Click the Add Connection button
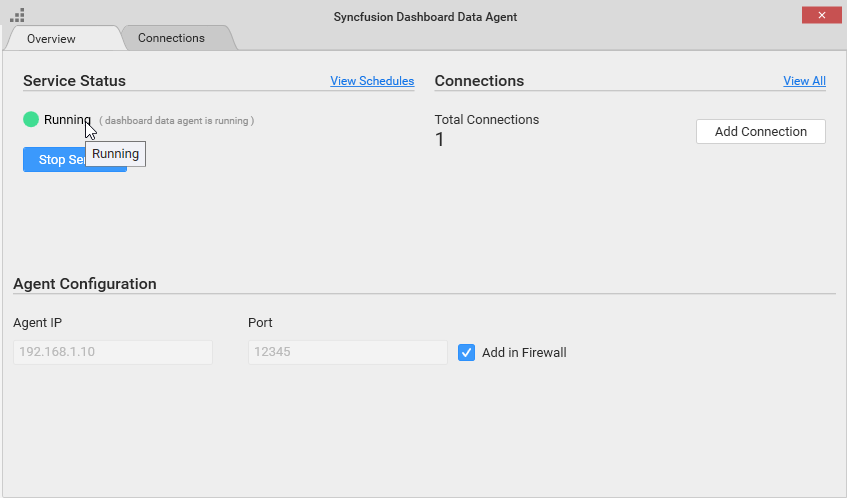 coord(761,132)
